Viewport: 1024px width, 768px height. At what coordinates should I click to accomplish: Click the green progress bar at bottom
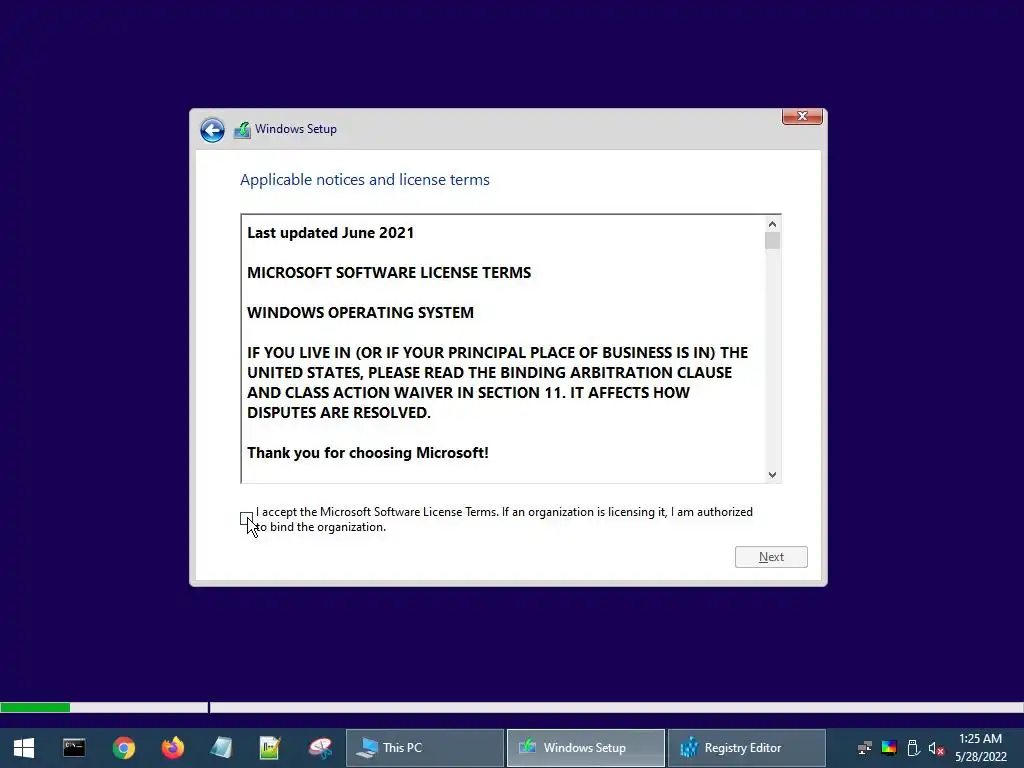tap(35, 707)
